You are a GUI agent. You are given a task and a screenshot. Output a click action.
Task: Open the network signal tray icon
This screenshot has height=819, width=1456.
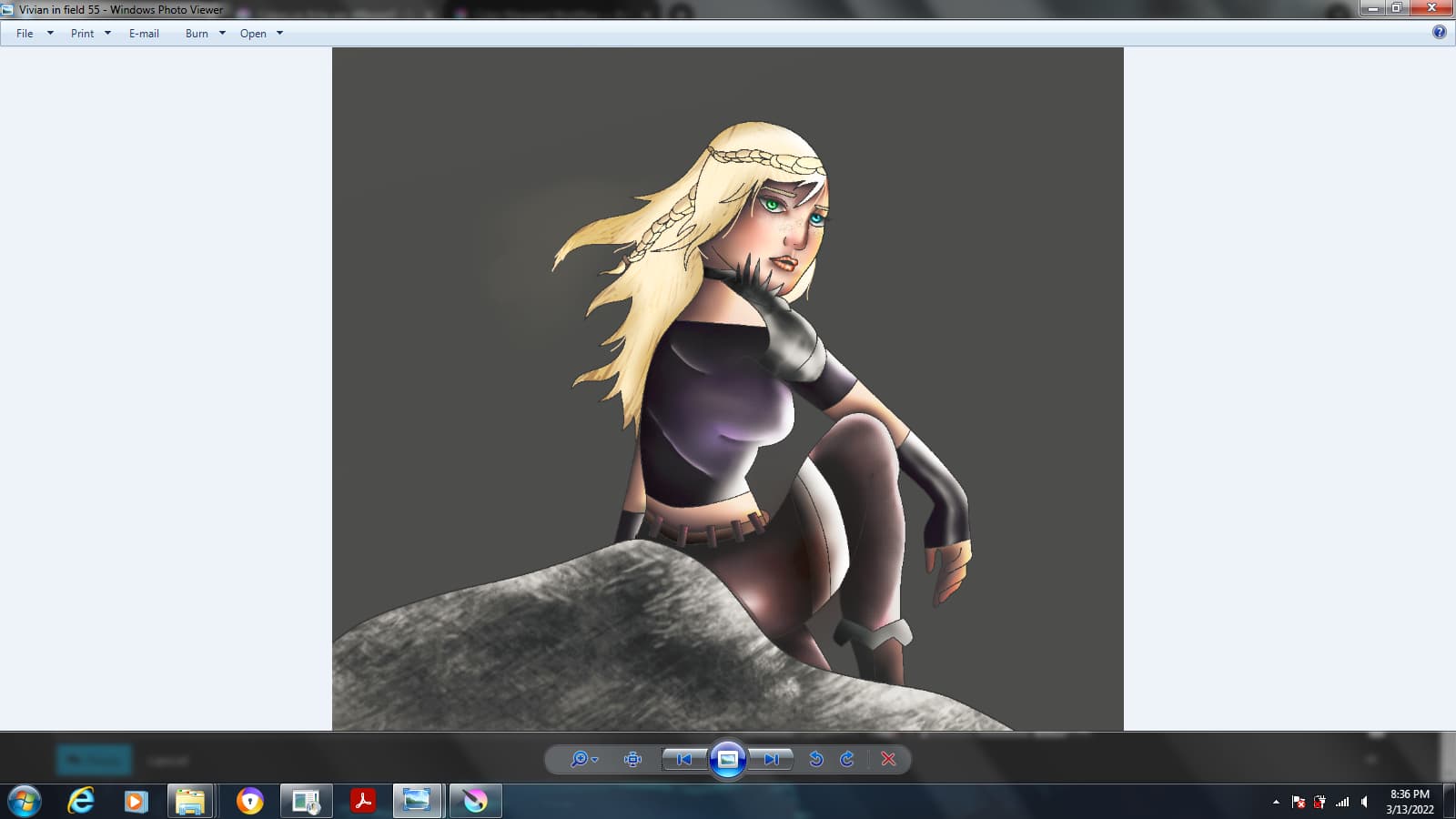1342,802
